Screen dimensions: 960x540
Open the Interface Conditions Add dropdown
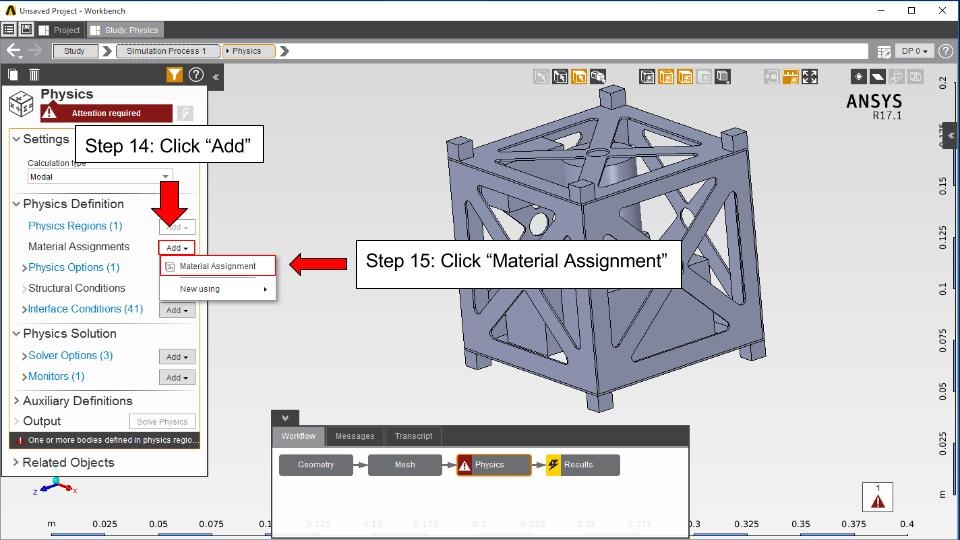coord(177,310)
